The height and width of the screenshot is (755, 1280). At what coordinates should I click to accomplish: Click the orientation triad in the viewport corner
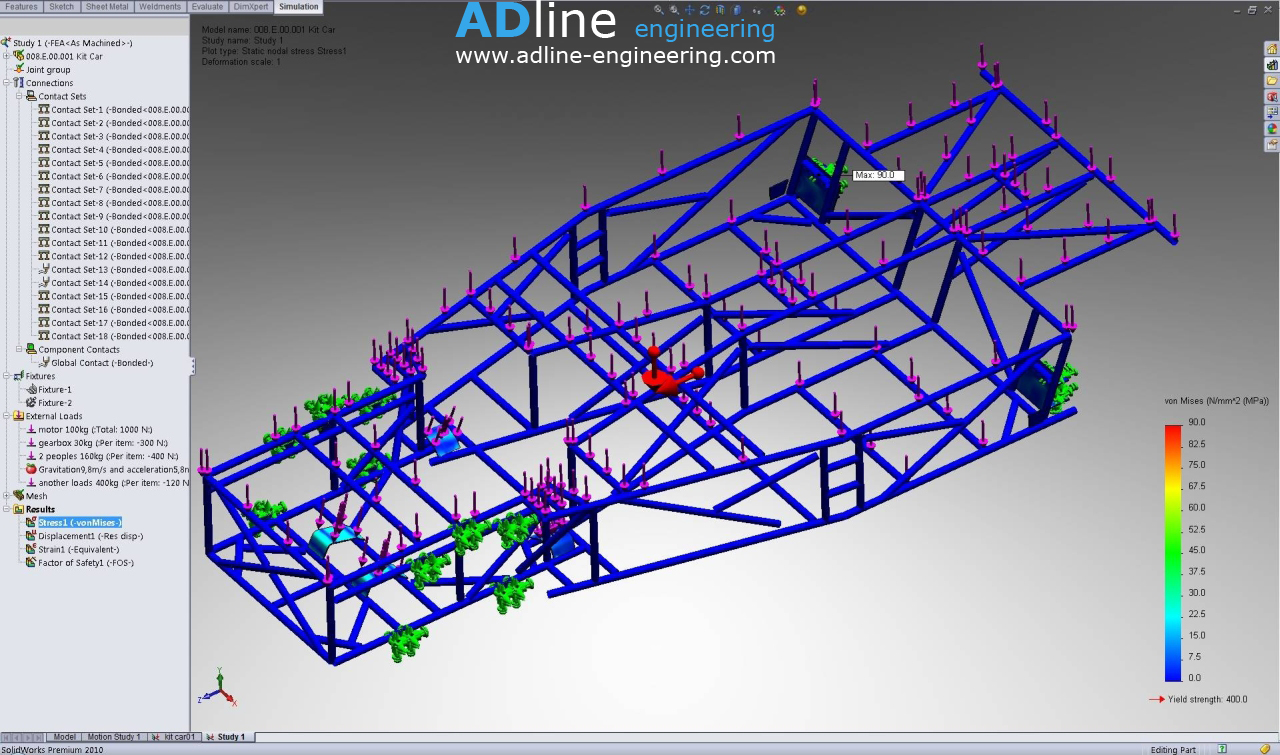coord(217,688)
